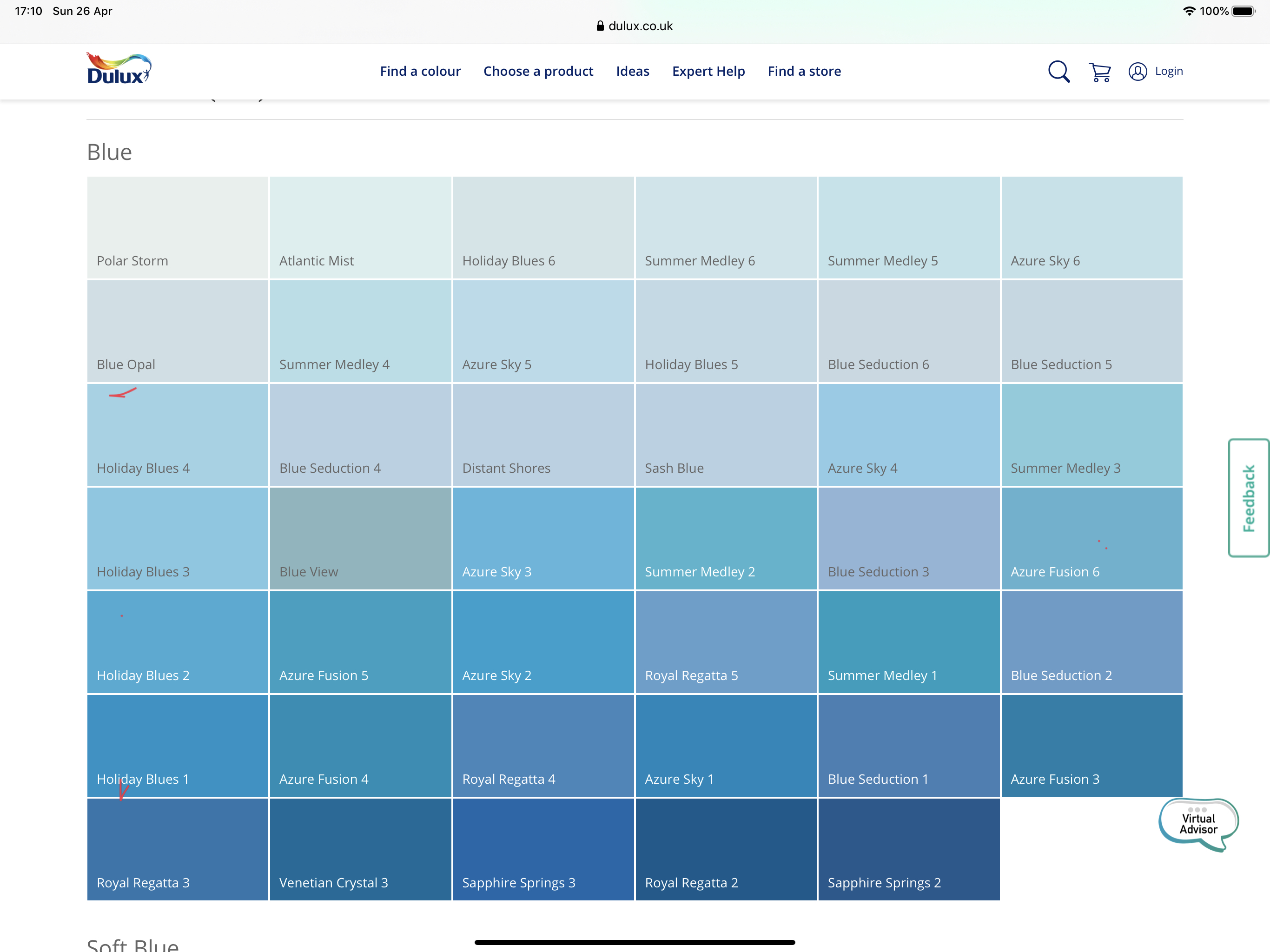
Task: Open Find a colour menu
Action: coord(420,71)
